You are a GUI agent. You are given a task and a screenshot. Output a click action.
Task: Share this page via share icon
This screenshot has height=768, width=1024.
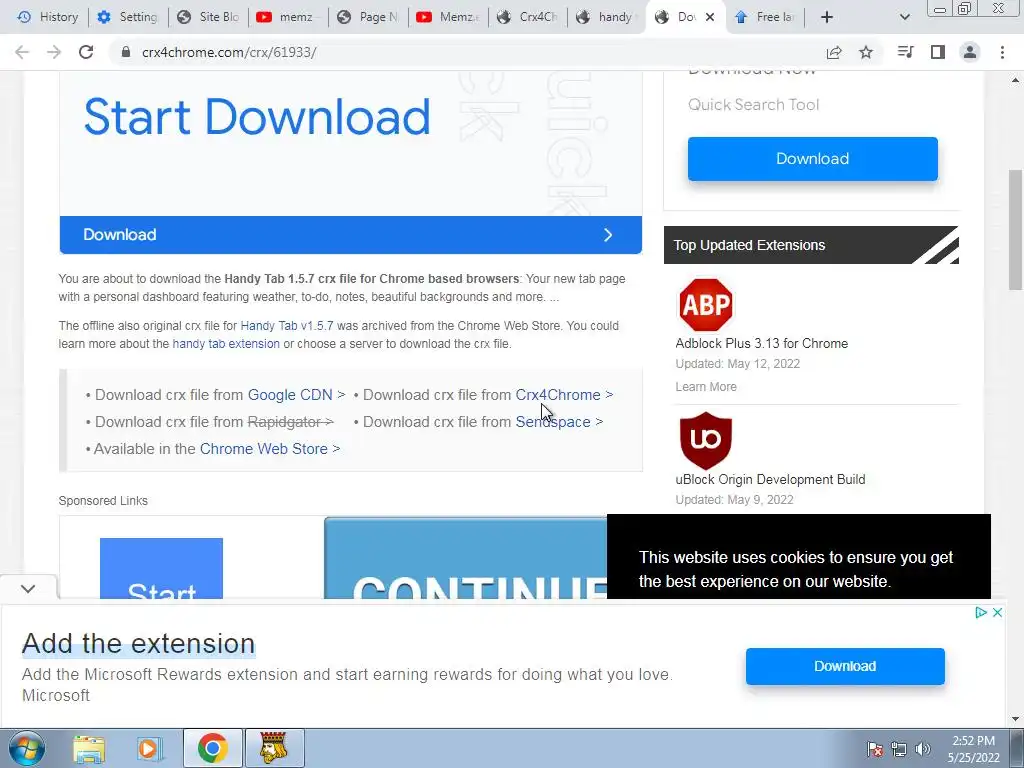(834, 52)
